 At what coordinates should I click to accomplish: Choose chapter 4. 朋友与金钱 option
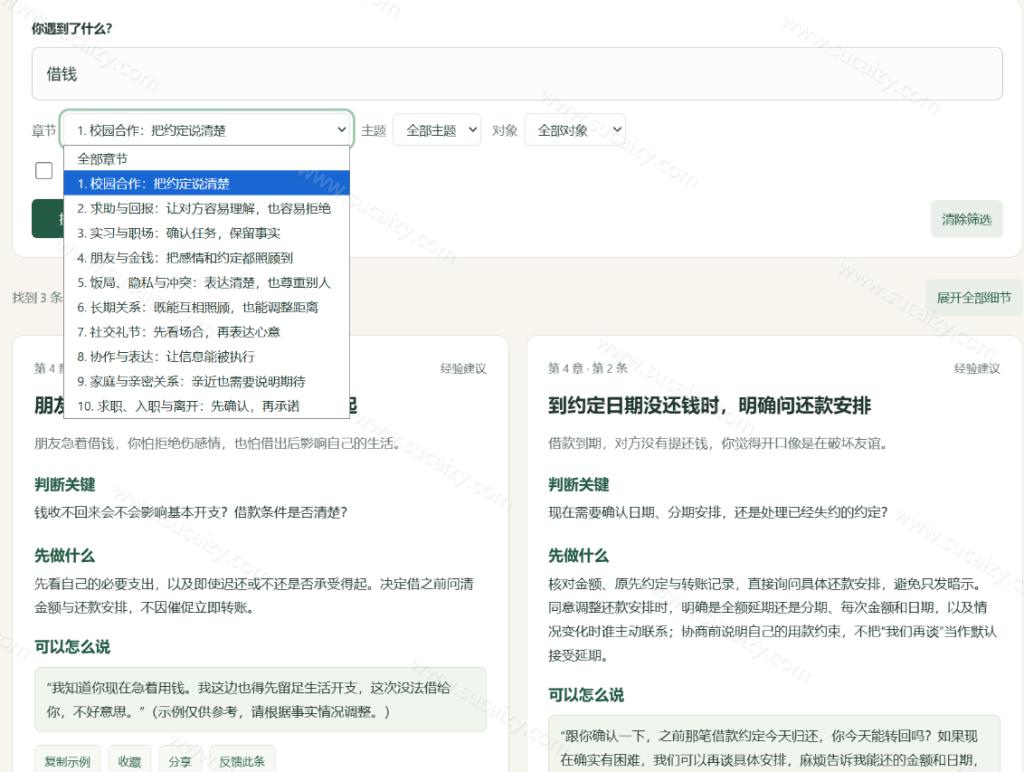[x=206, y=258]
